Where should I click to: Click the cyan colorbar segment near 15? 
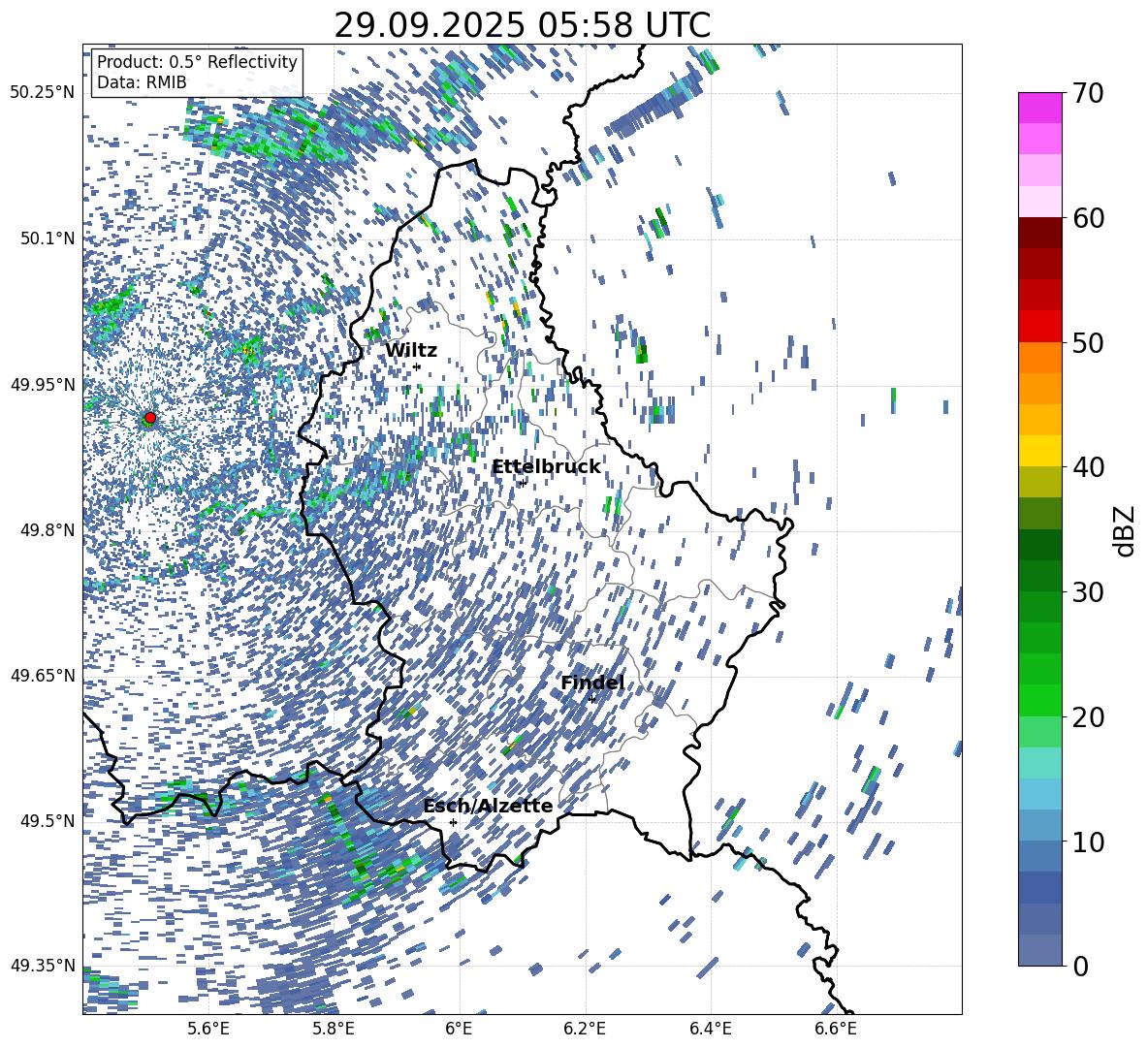tap(1039, 763)
